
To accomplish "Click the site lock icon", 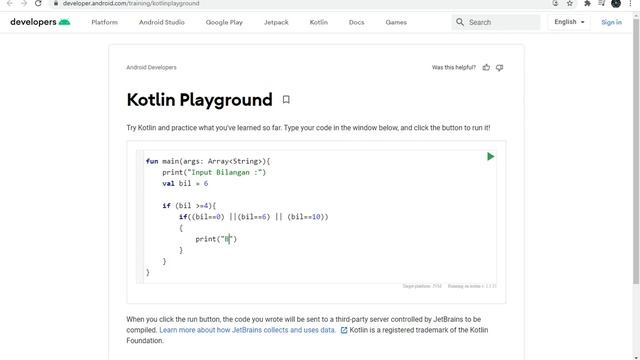I will [56, 3].
